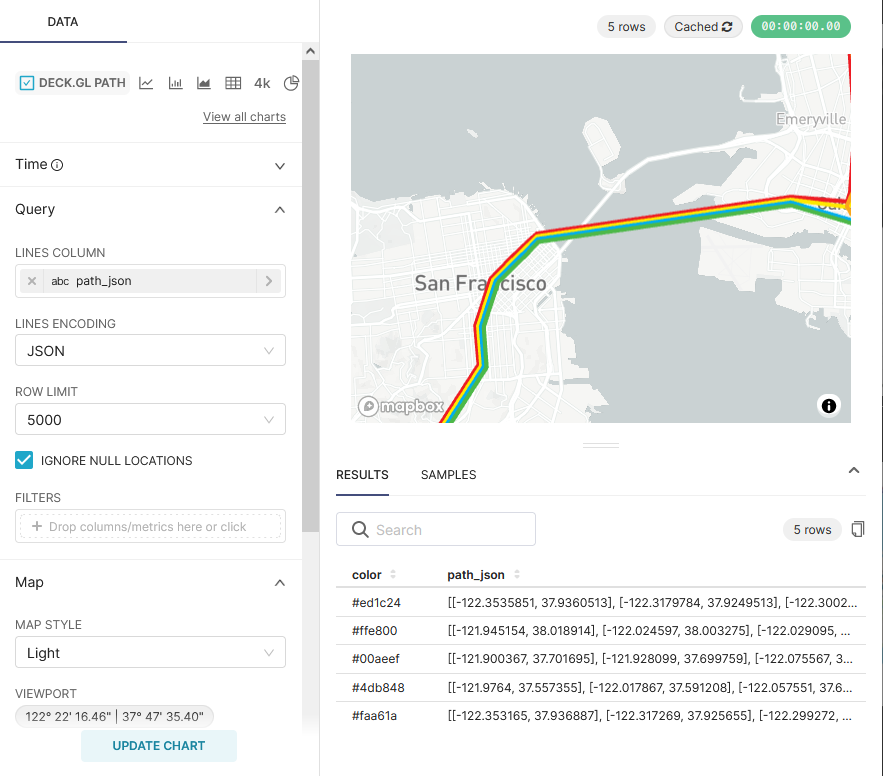Open the Lines Encoding JSON dropdown

(150, 351)
